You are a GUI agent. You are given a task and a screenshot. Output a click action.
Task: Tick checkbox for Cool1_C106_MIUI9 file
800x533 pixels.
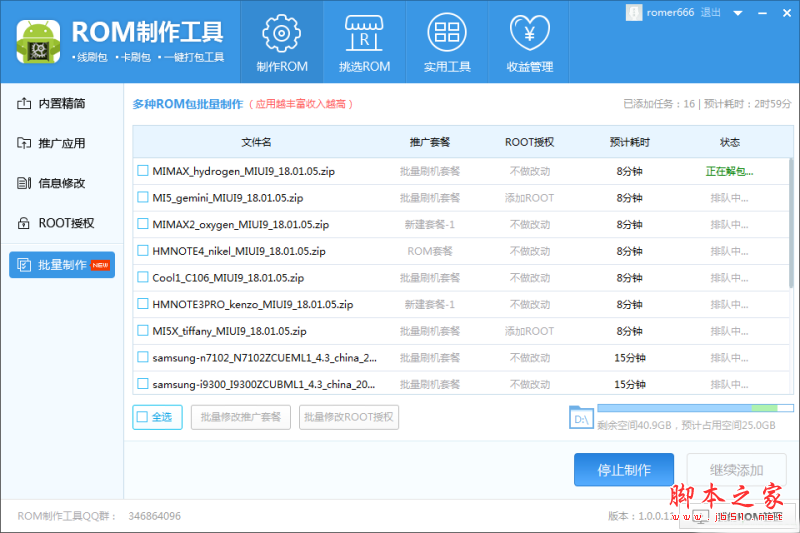143,277
